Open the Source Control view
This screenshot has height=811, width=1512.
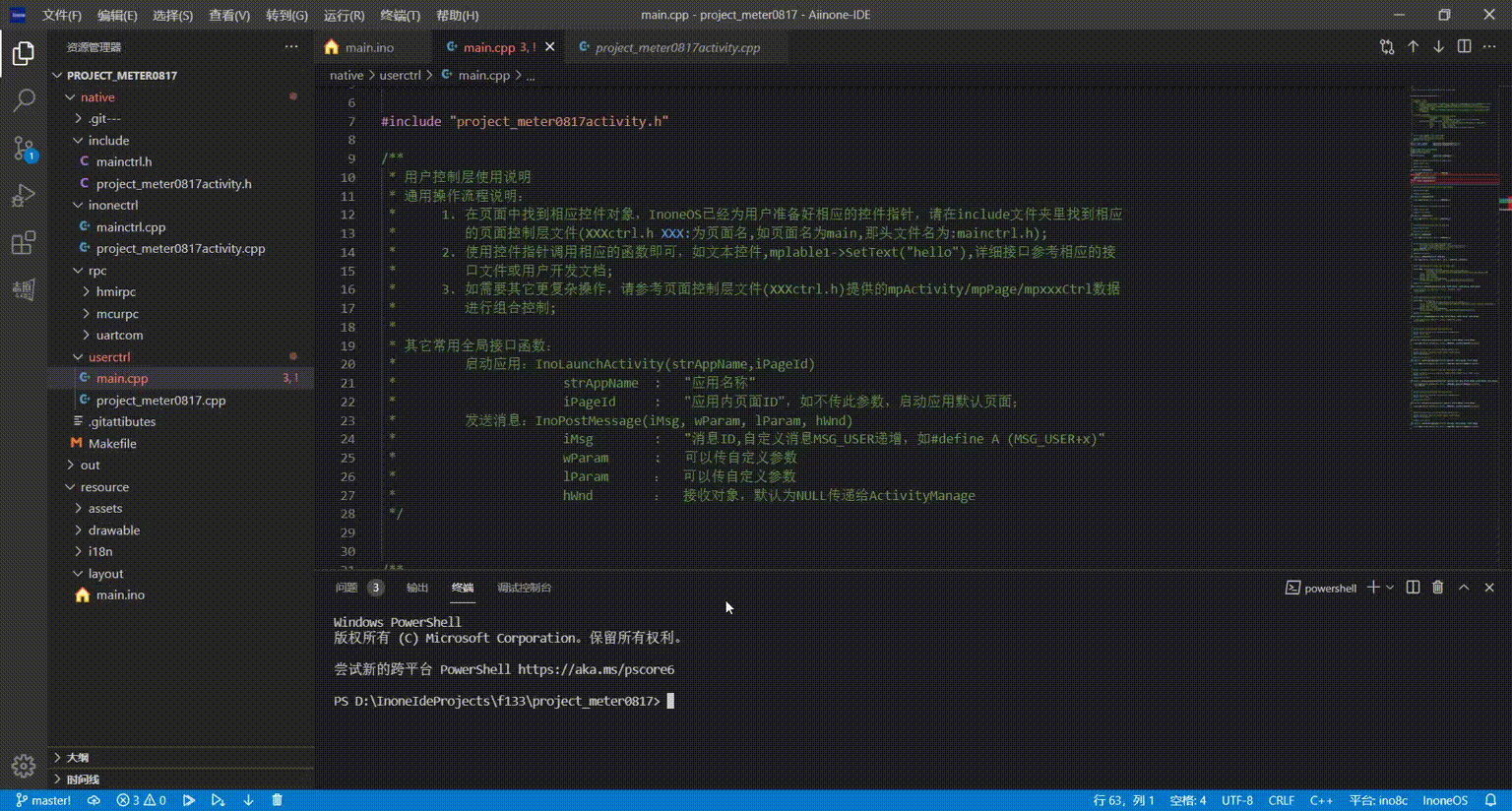pos(24,148)
